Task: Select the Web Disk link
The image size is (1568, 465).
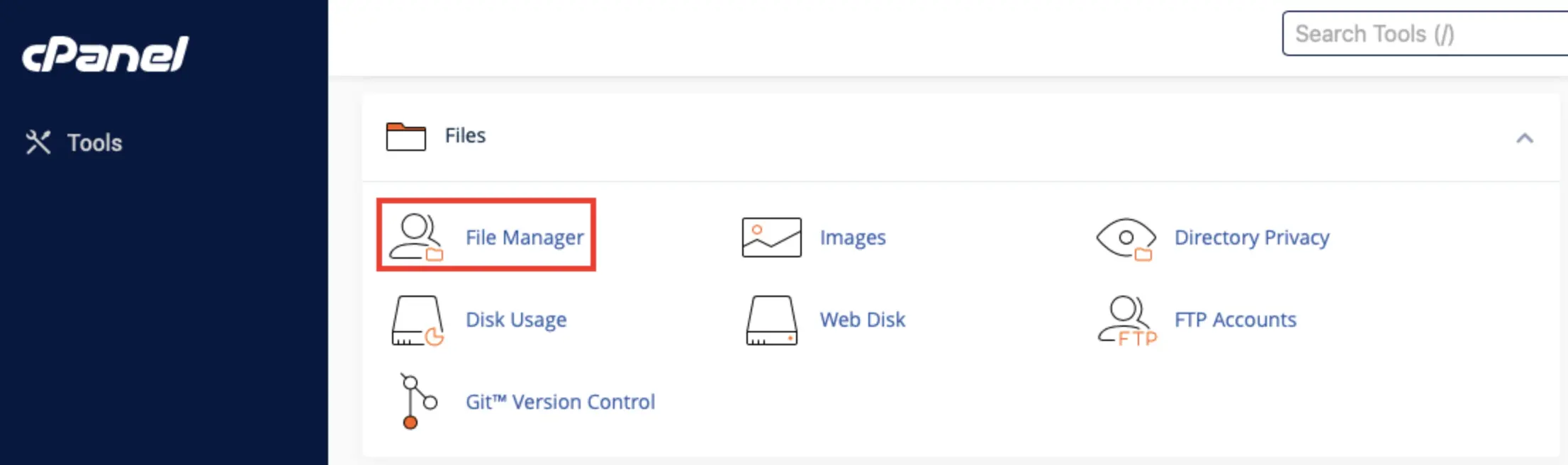Action: tap(863, 320)
